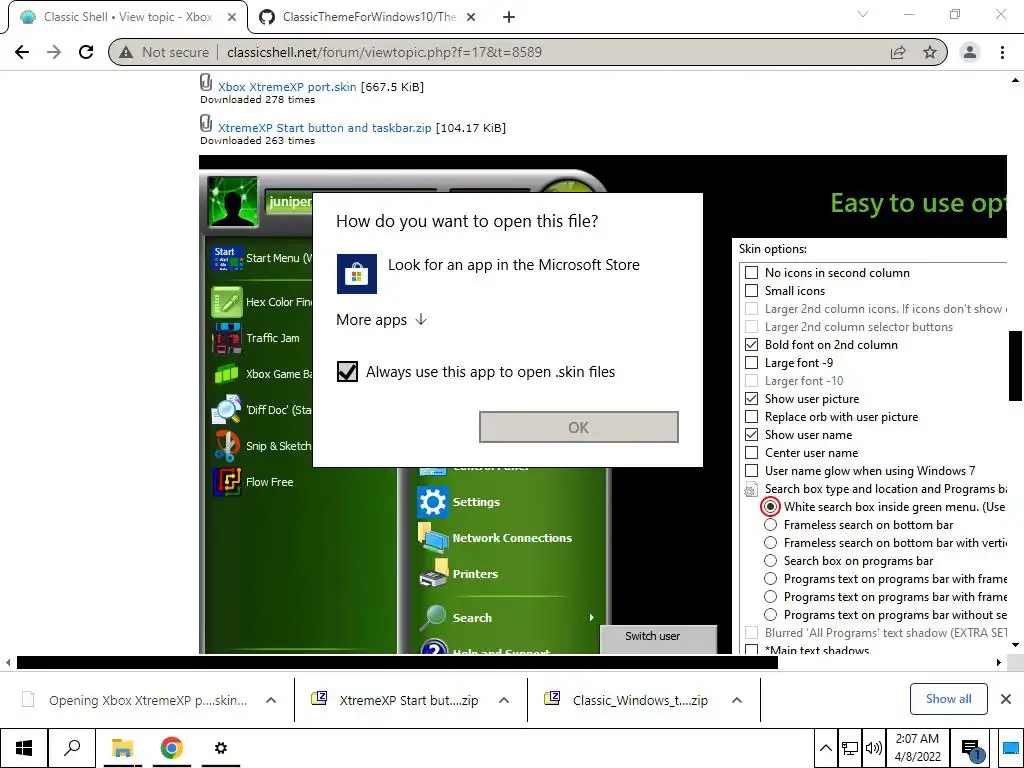Open menu arrow for Xbox XtremeXP skin download
The width and height of the screenshot is (1024, 768).
click(x=271, y=700)
